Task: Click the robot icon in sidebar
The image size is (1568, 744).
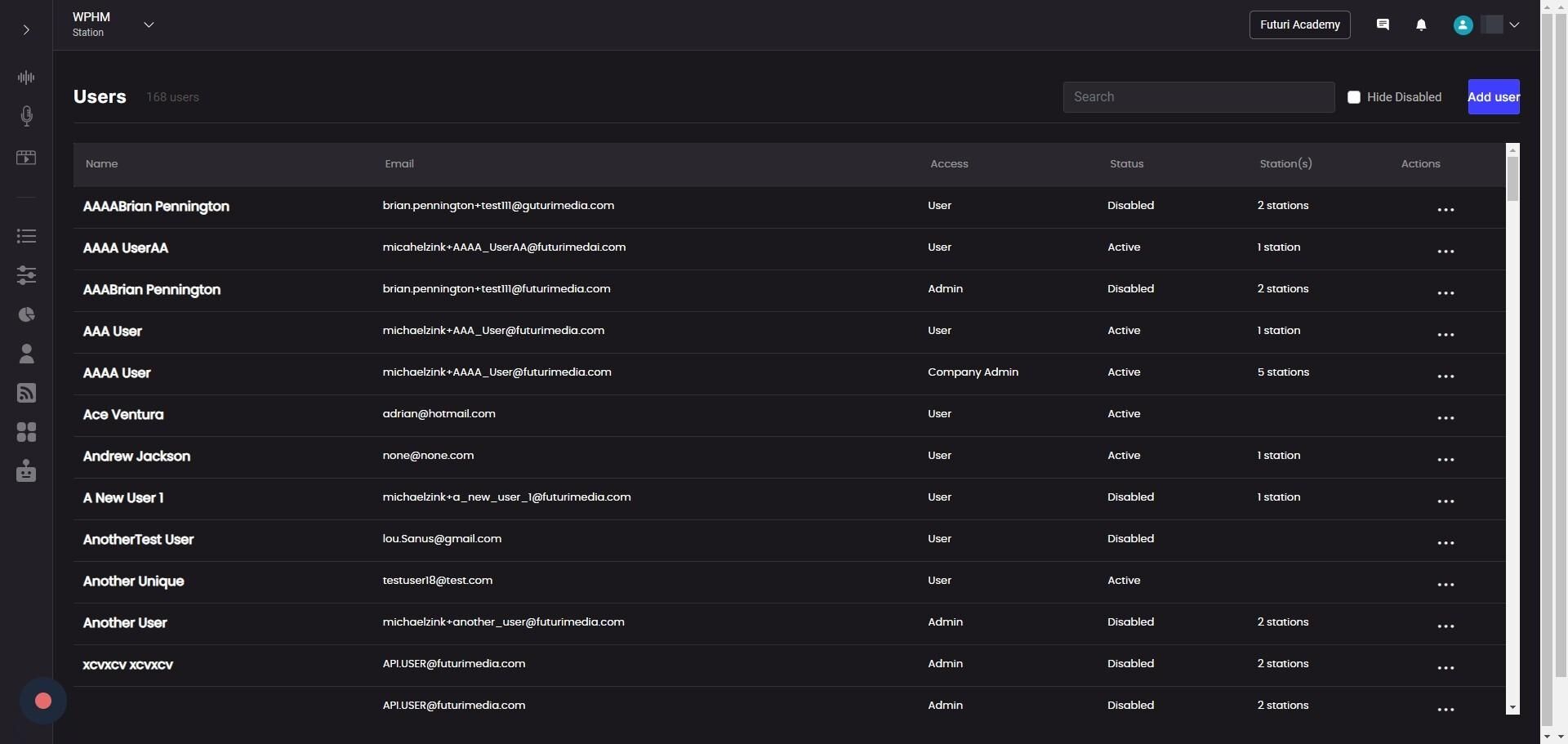Action: pyautogui.click(x=26, y=471)
